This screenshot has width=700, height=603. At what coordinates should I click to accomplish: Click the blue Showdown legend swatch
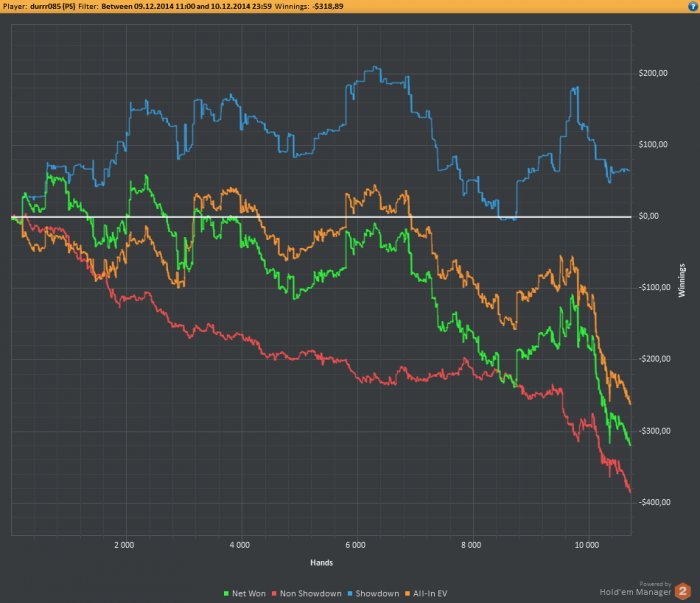point(350,594)
